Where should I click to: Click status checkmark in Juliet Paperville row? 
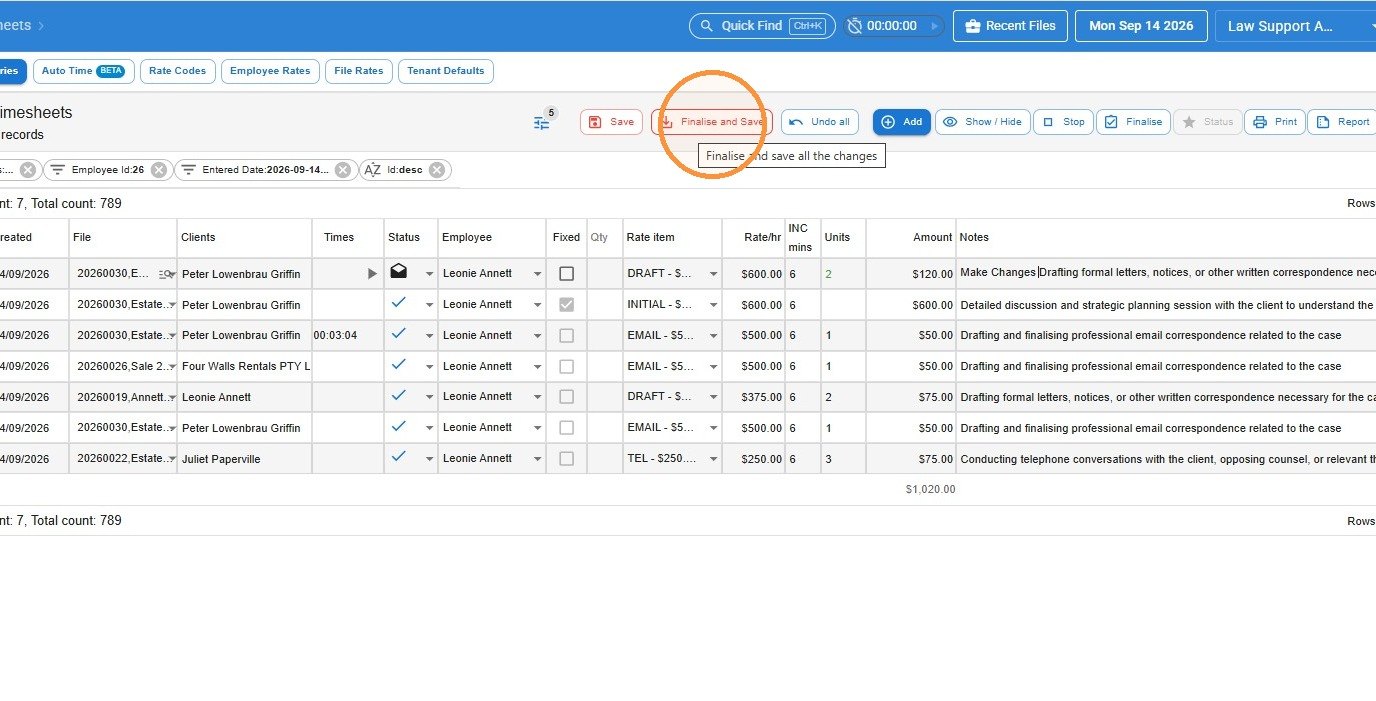[399, 456]
